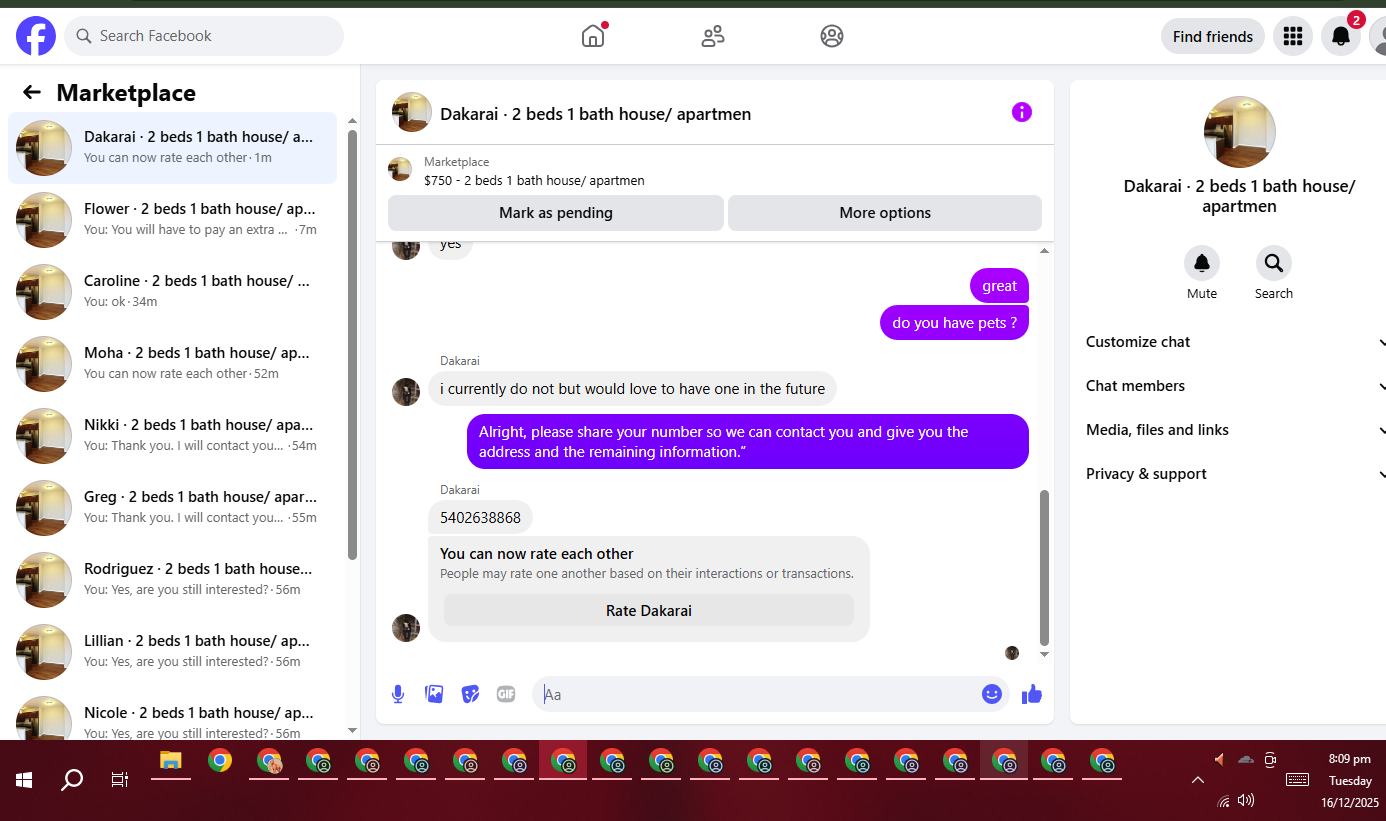Open the Flower conversation

pos(172,220)
